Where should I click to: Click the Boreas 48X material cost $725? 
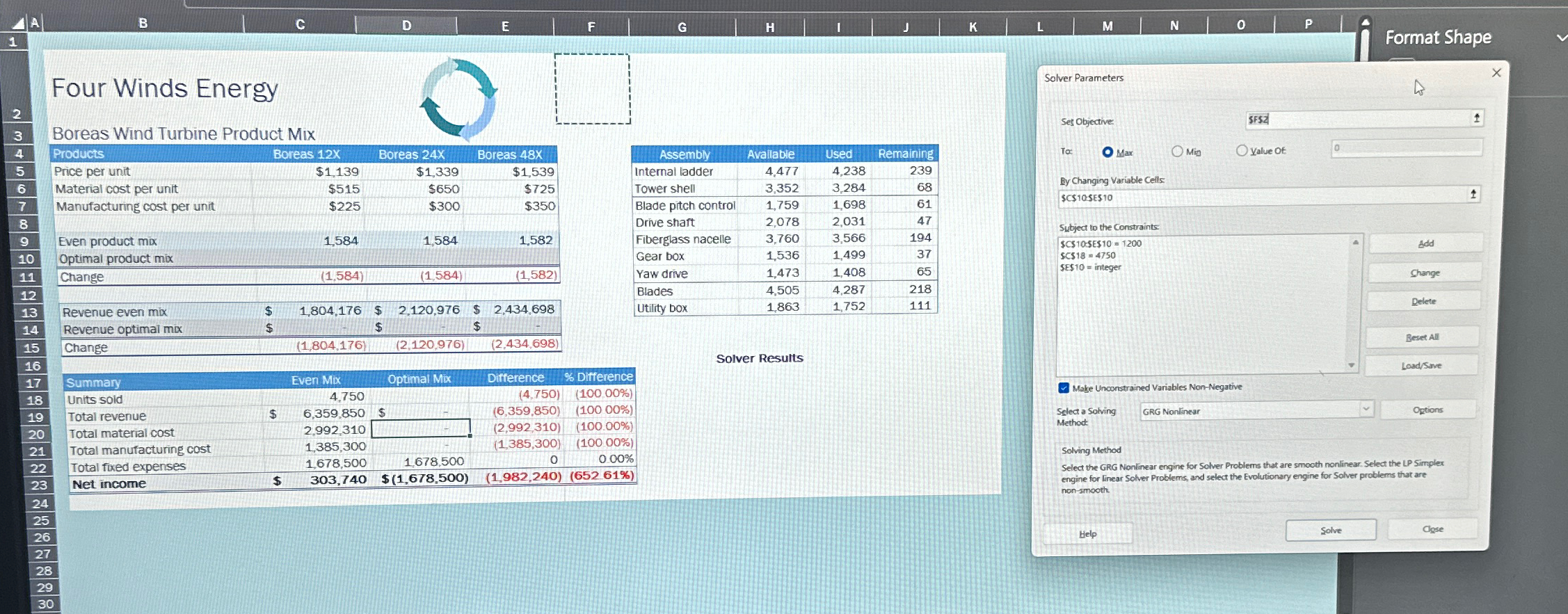[x=539, y=188]
